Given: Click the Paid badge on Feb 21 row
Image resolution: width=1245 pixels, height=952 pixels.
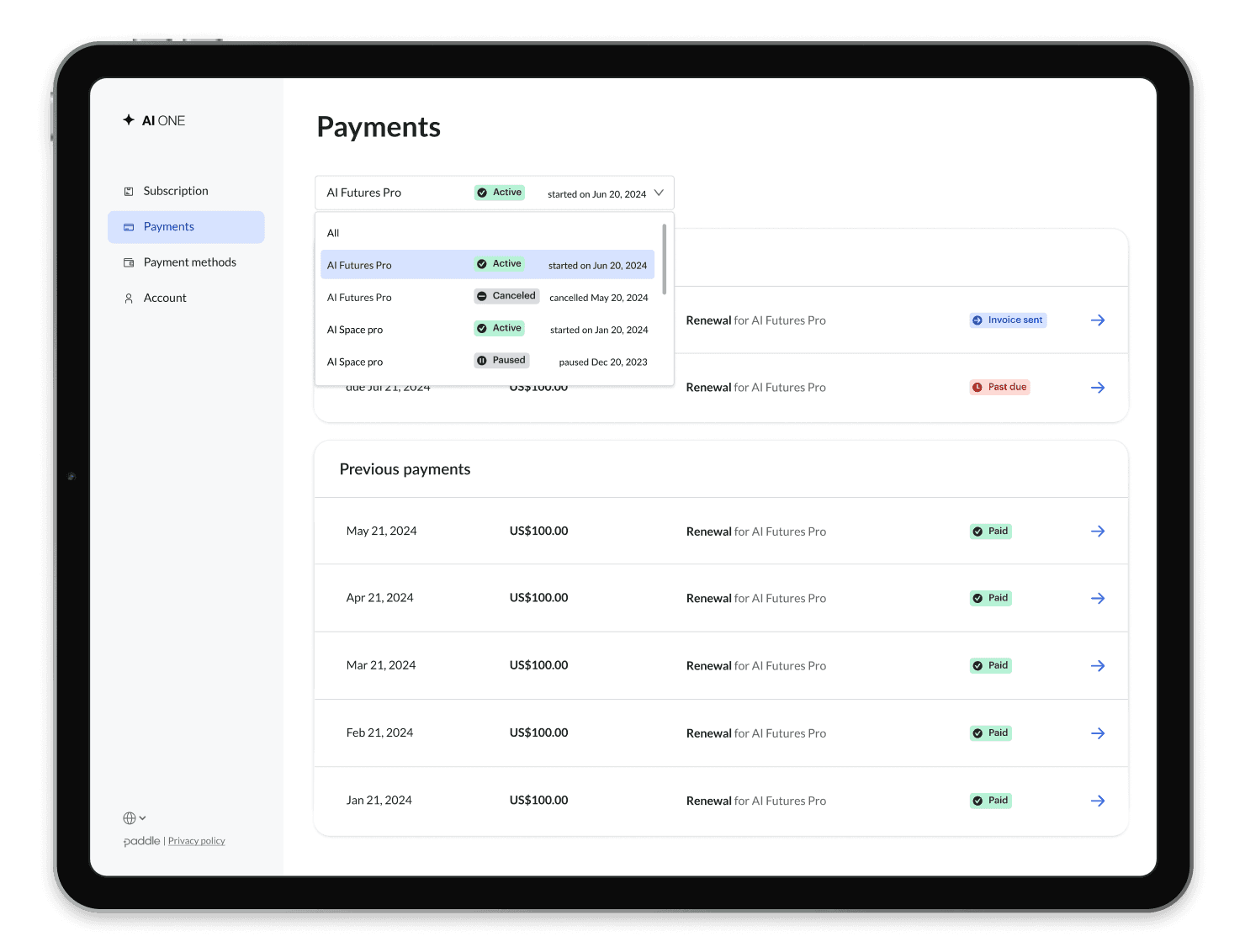Looking at the screenshot, I should (990, 733).
